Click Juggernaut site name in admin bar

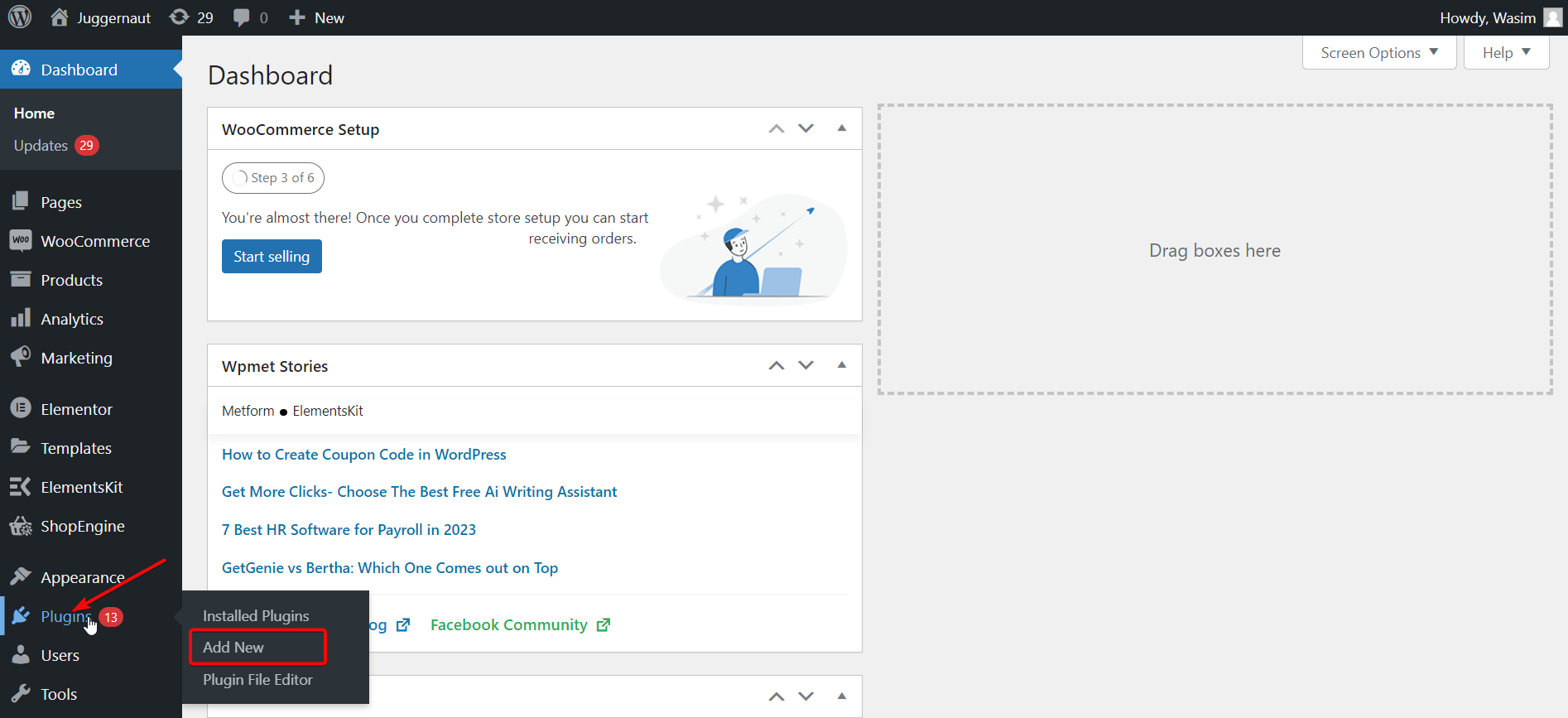click(114, 17)
